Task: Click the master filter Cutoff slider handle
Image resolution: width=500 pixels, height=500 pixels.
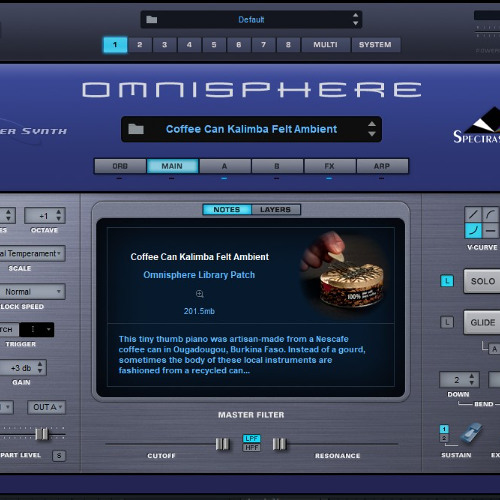Action: coord(222,444)
